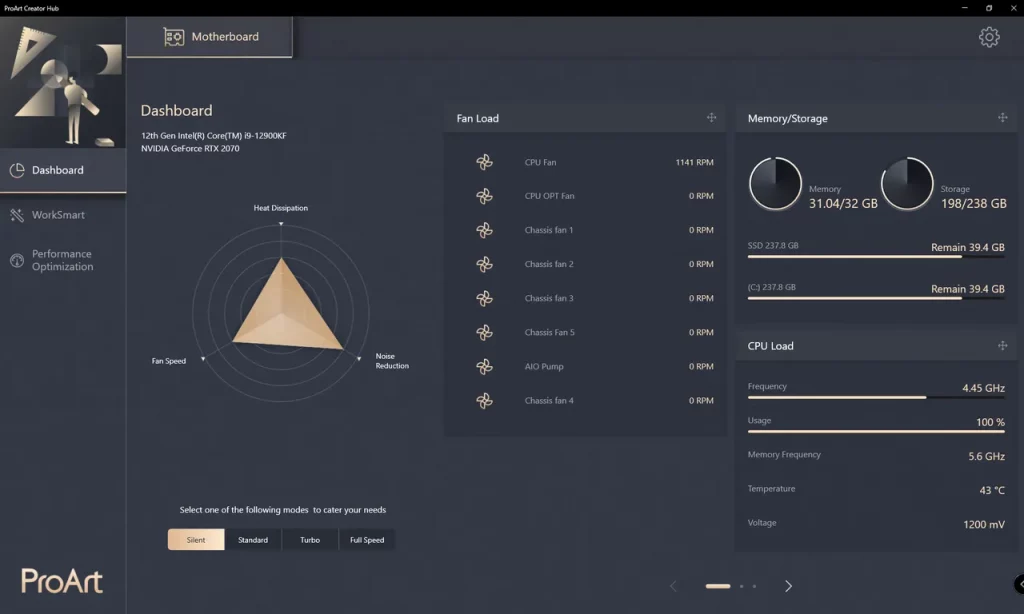
Task: Click the Fan Load panel move icon
Action: point(711,118)
